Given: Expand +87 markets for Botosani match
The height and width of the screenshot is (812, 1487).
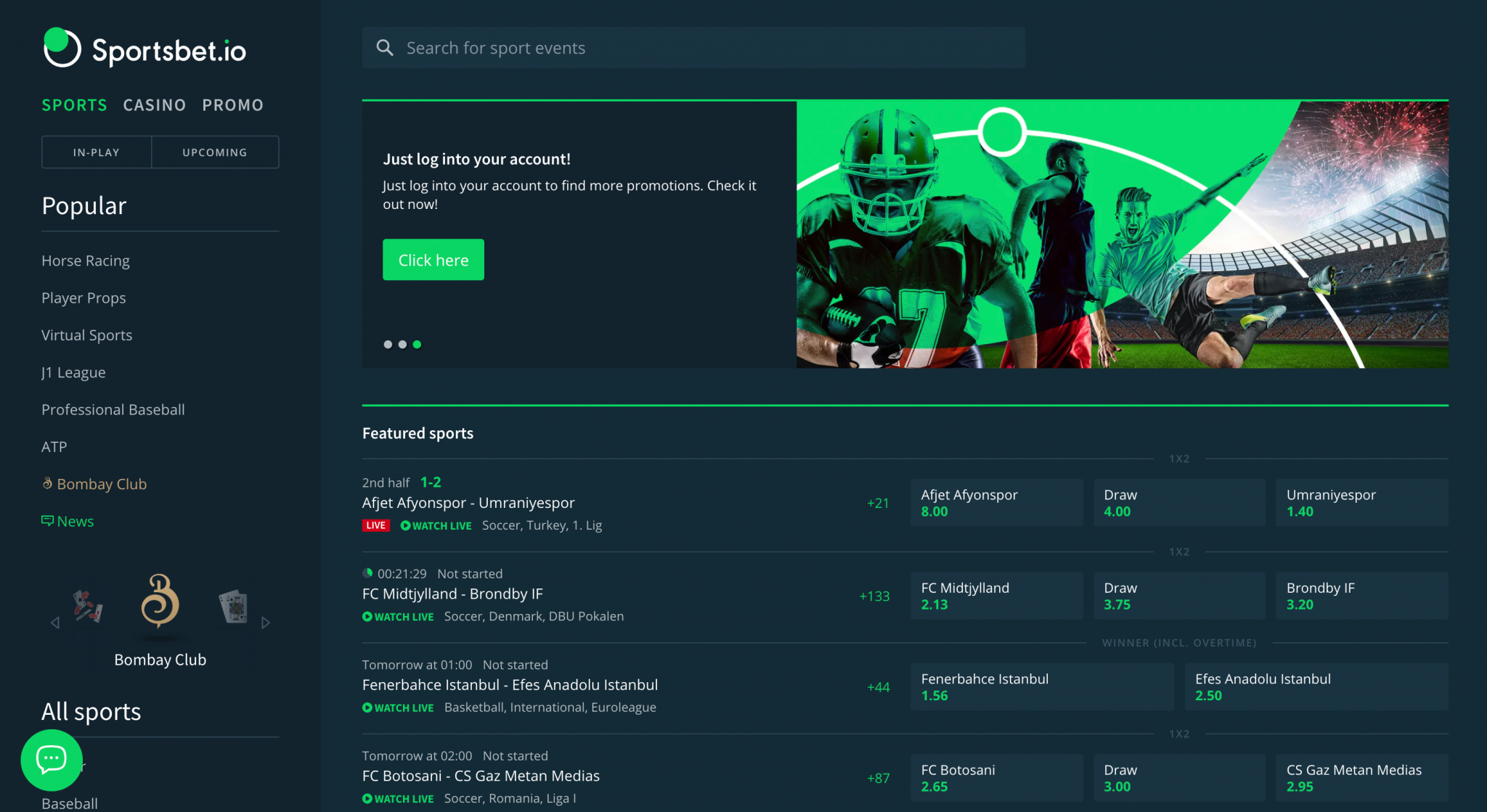Looking at the screenshot, I should click(x=878, y=778).
